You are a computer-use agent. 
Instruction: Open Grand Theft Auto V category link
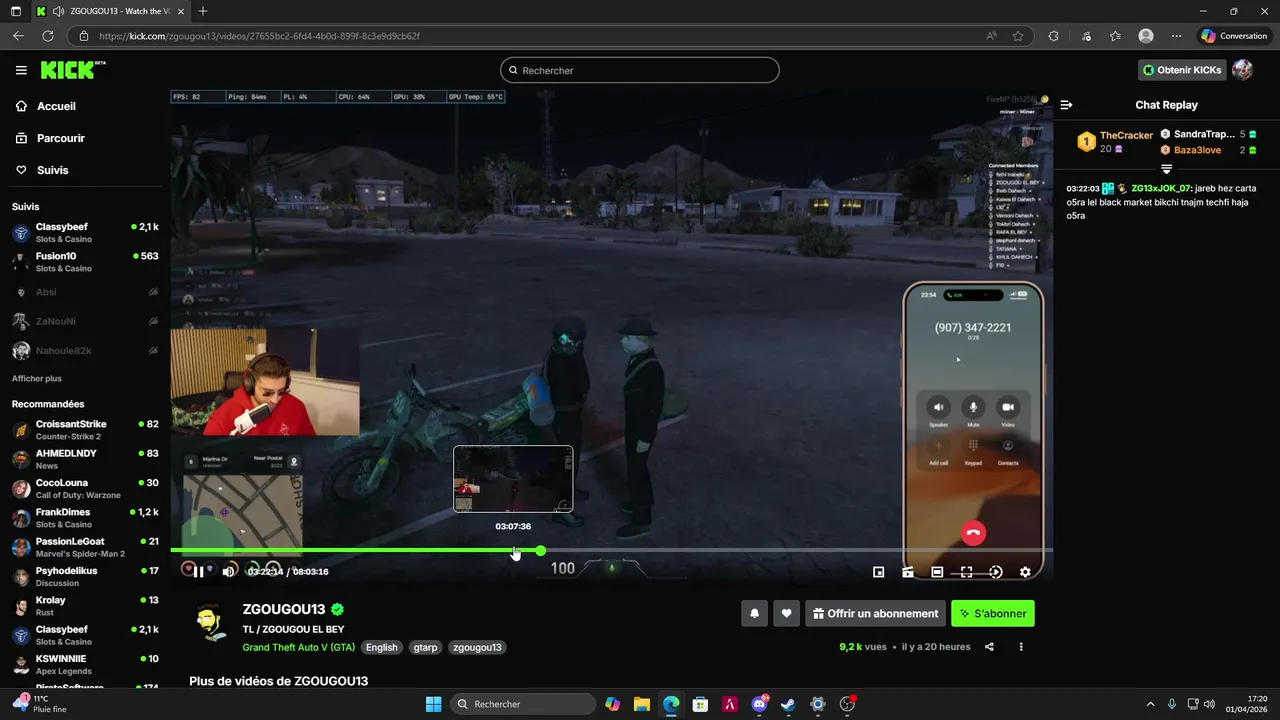(299, 647)
